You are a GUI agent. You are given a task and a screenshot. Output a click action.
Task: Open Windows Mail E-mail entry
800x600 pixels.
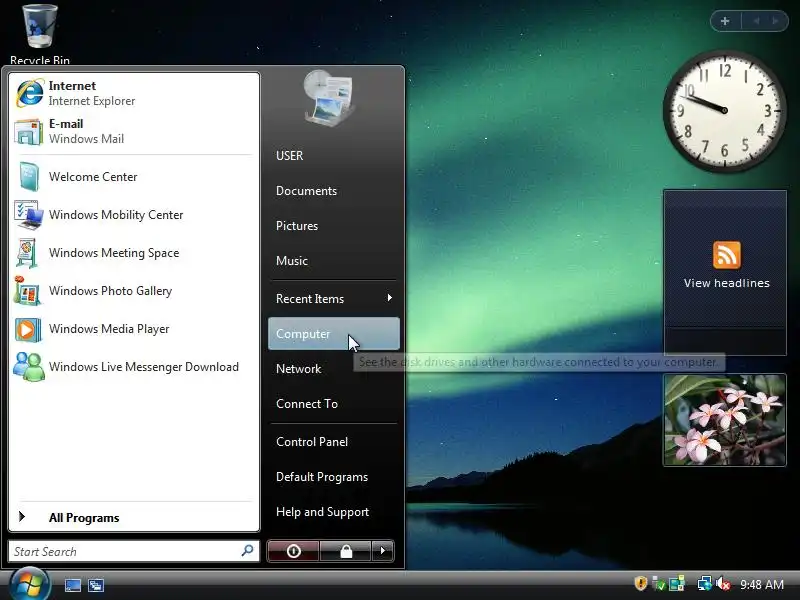click(x=134, y=131)
